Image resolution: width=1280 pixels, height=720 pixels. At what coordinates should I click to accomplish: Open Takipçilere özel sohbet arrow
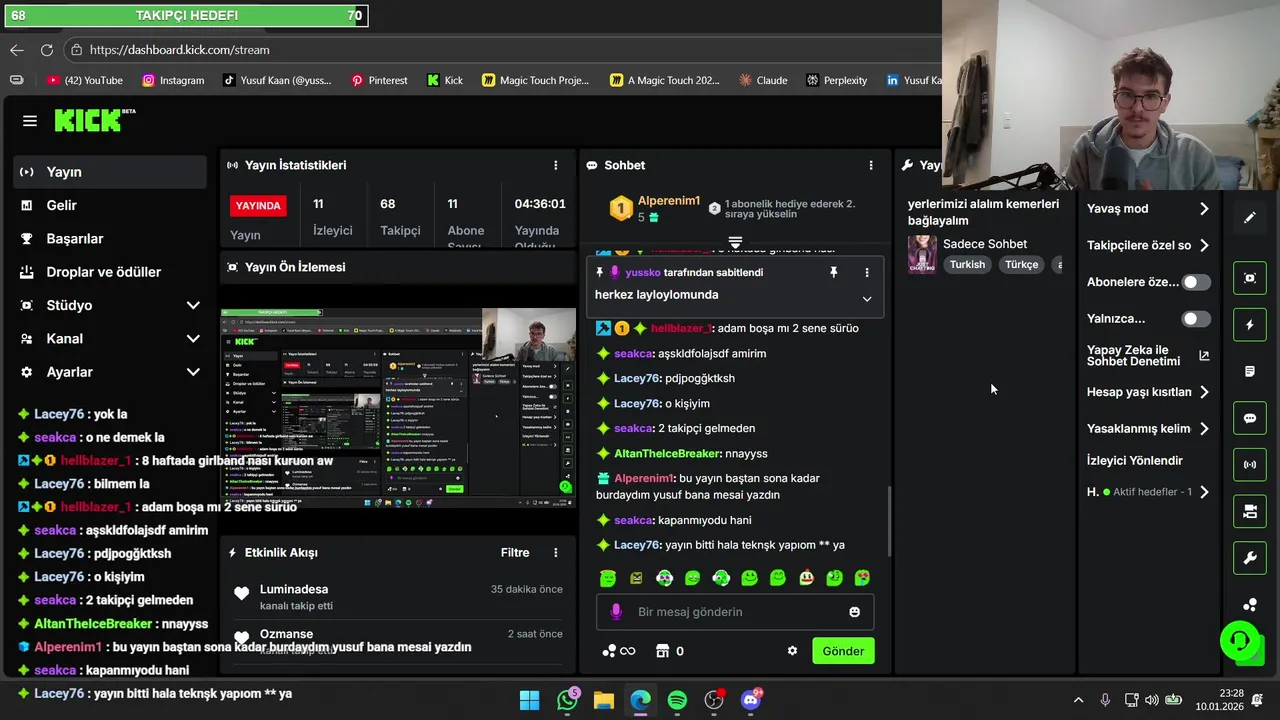1204,245
